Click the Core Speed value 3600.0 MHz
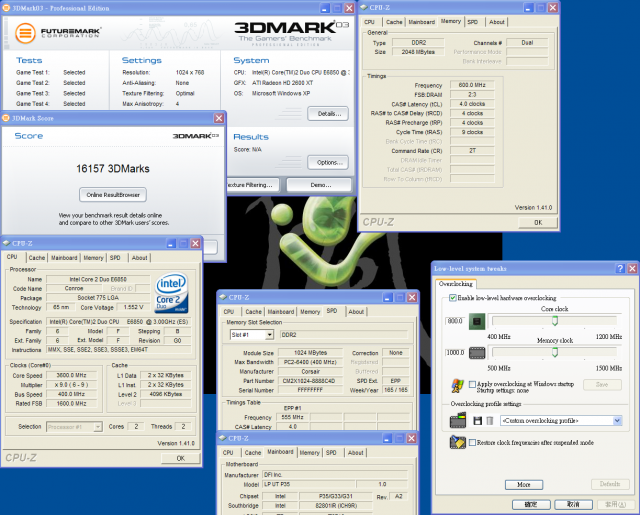 point(71,375)
